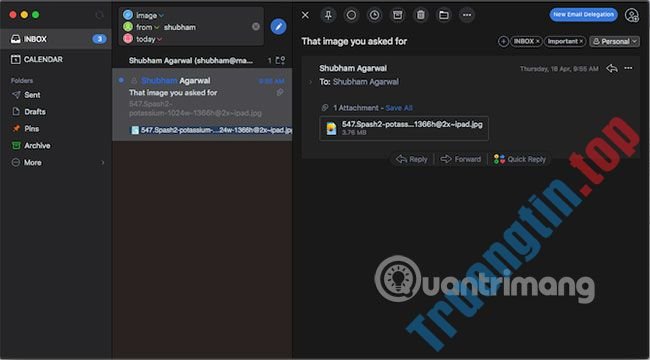Clear the search filters
650x360 pixels.
(x=256, y=27)
